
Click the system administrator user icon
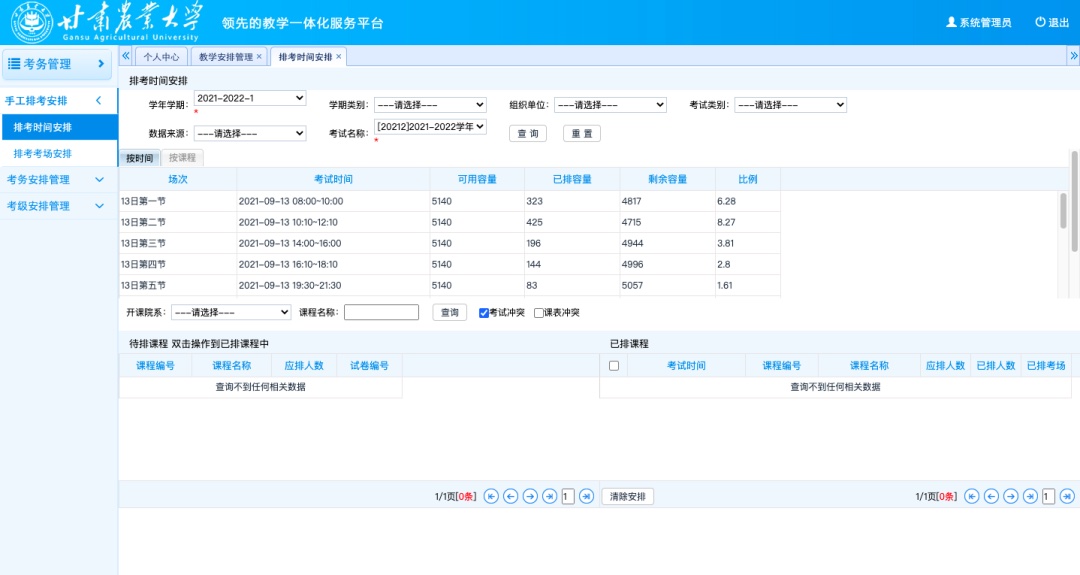tap(951, 22)
